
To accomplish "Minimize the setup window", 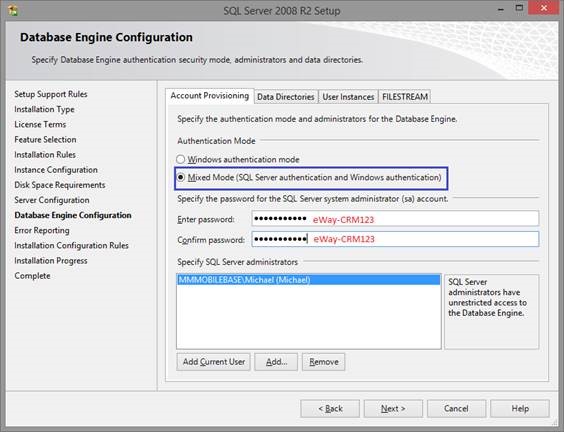I will [501, 9].
